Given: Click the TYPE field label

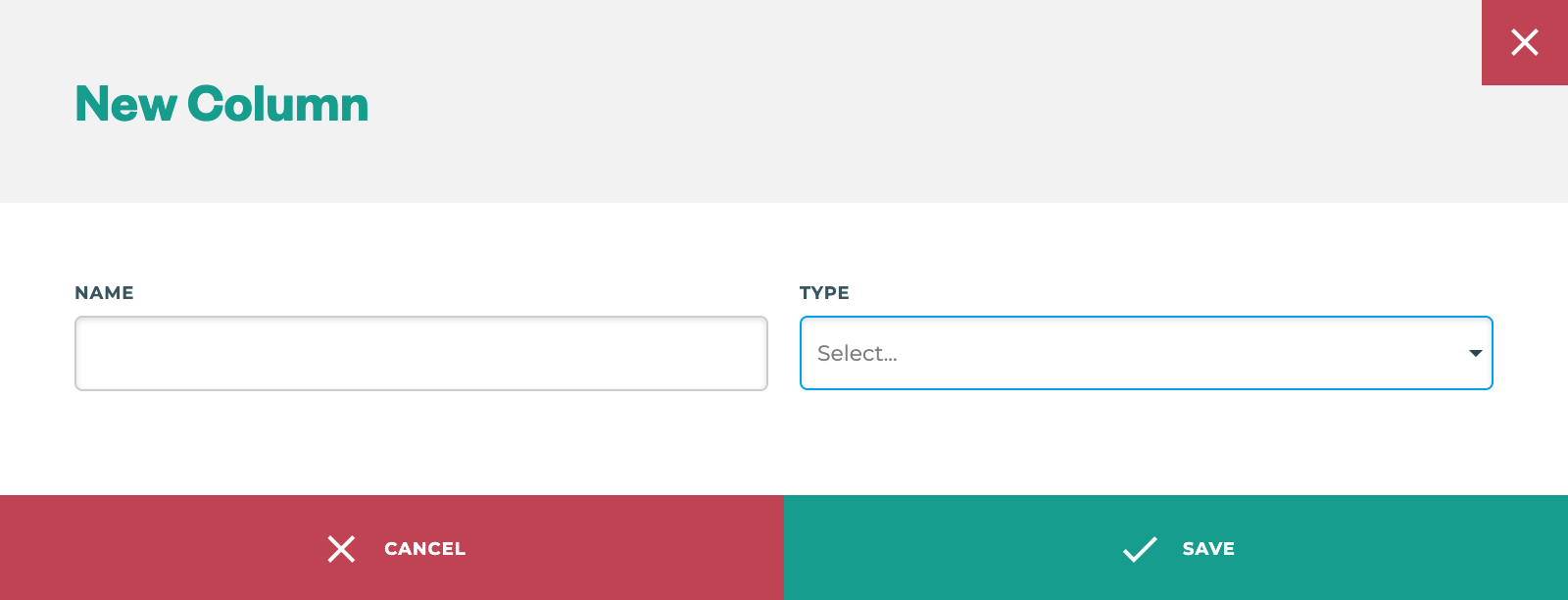Looking at the screenshot, I should point(824,293).
